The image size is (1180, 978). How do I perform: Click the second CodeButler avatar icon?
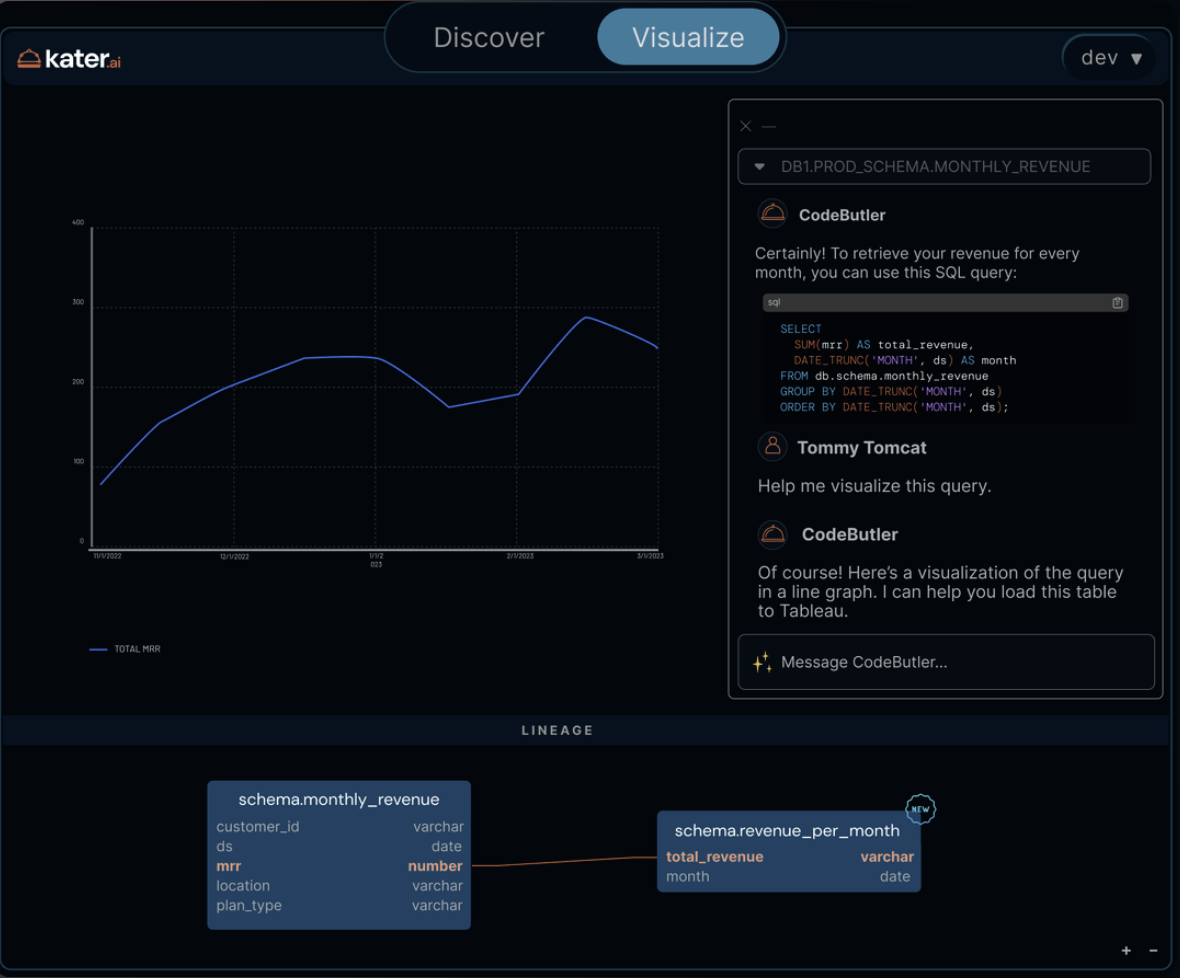pos(772,534)
